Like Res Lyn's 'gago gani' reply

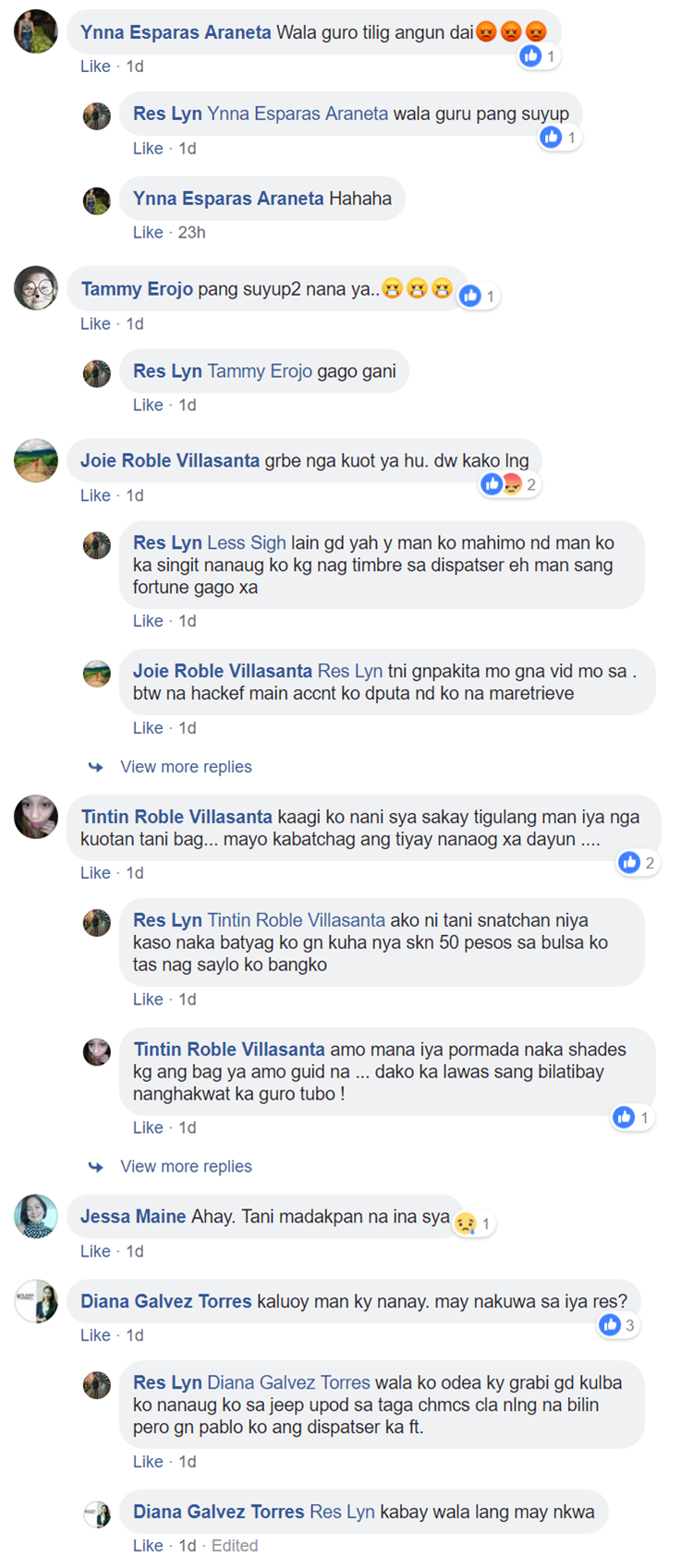click(x=148, y=405)
